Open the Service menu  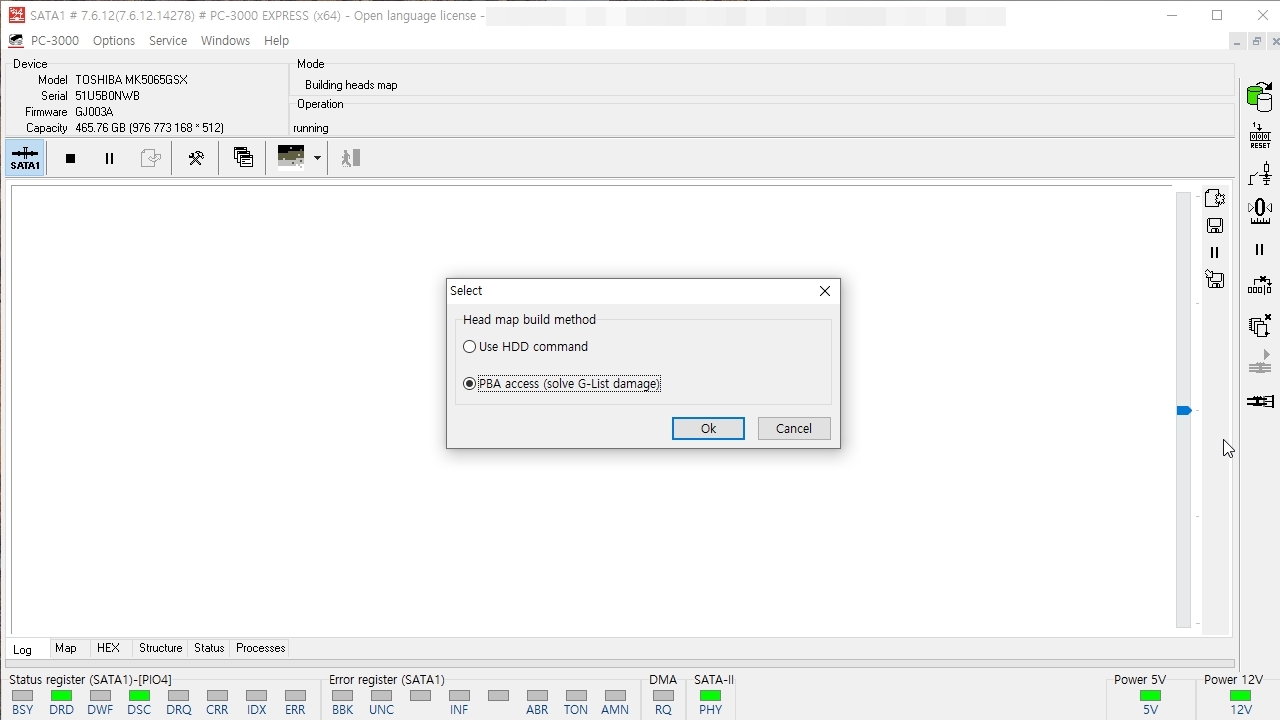pos(168,41)
